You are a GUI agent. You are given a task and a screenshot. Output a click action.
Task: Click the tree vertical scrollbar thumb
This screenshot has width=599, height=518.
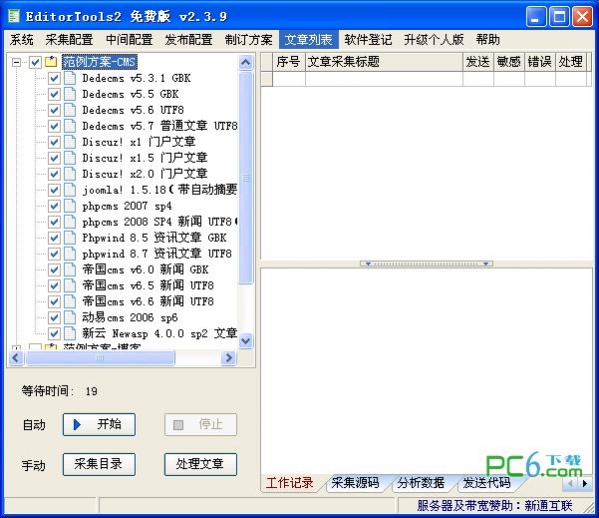[x=246, y=178]
